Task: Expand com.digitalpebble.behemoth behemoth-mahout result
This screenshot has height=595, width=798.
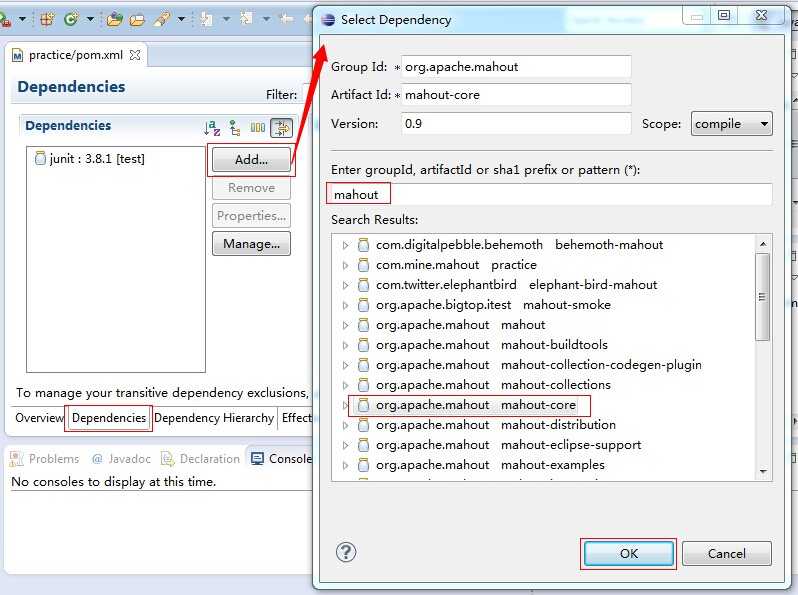Action: 346,245
